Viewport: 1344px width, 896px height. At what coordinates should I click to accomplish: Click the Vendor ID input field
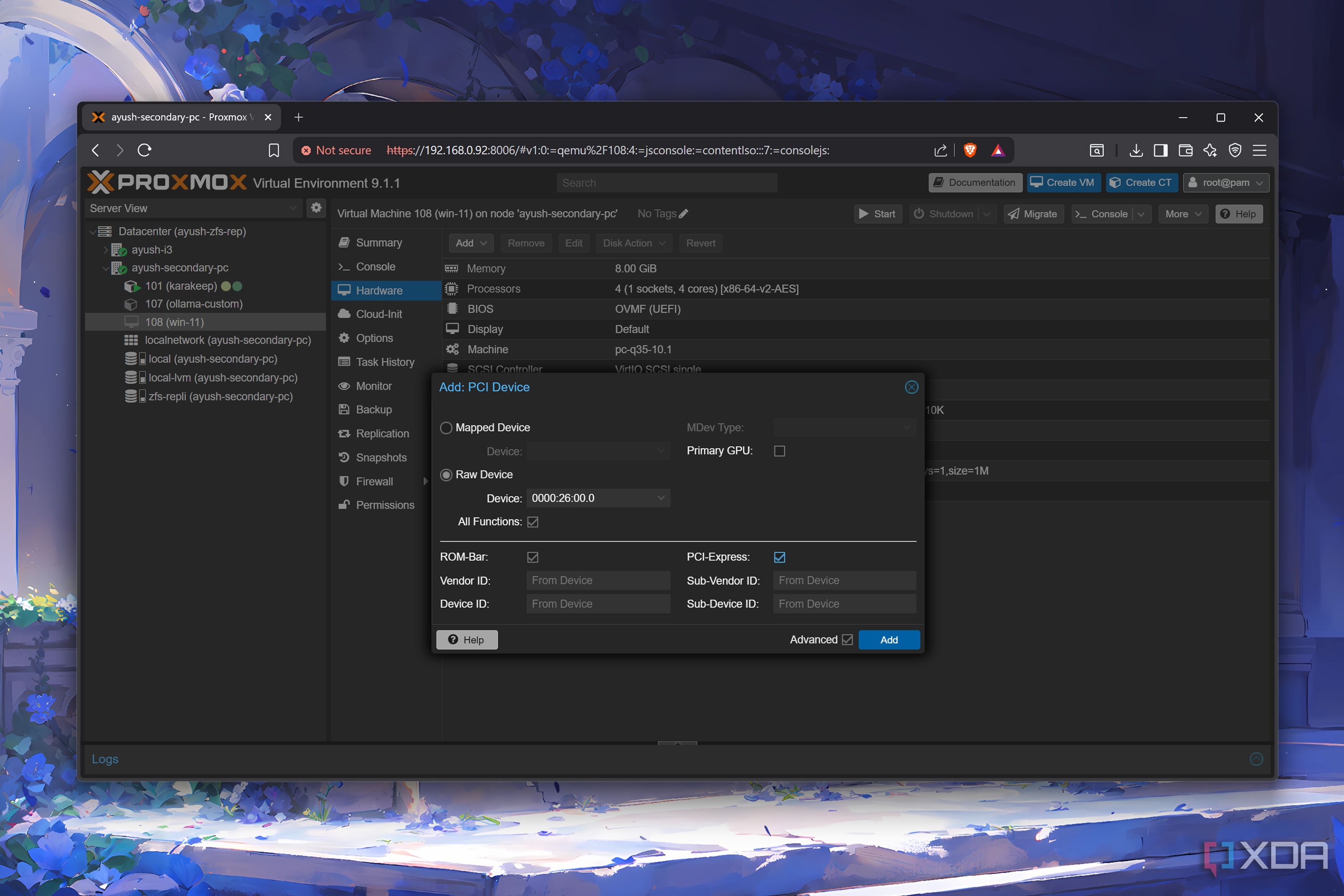(598, 581)
